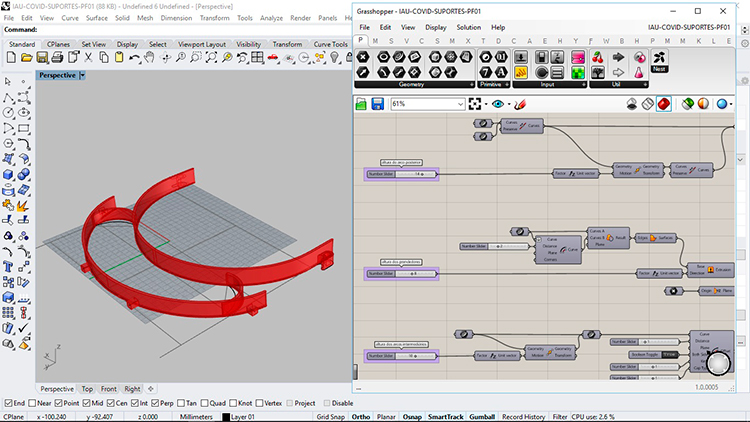Select the red shaded preview icon
The image size is (750, 422).
(663, 104)
